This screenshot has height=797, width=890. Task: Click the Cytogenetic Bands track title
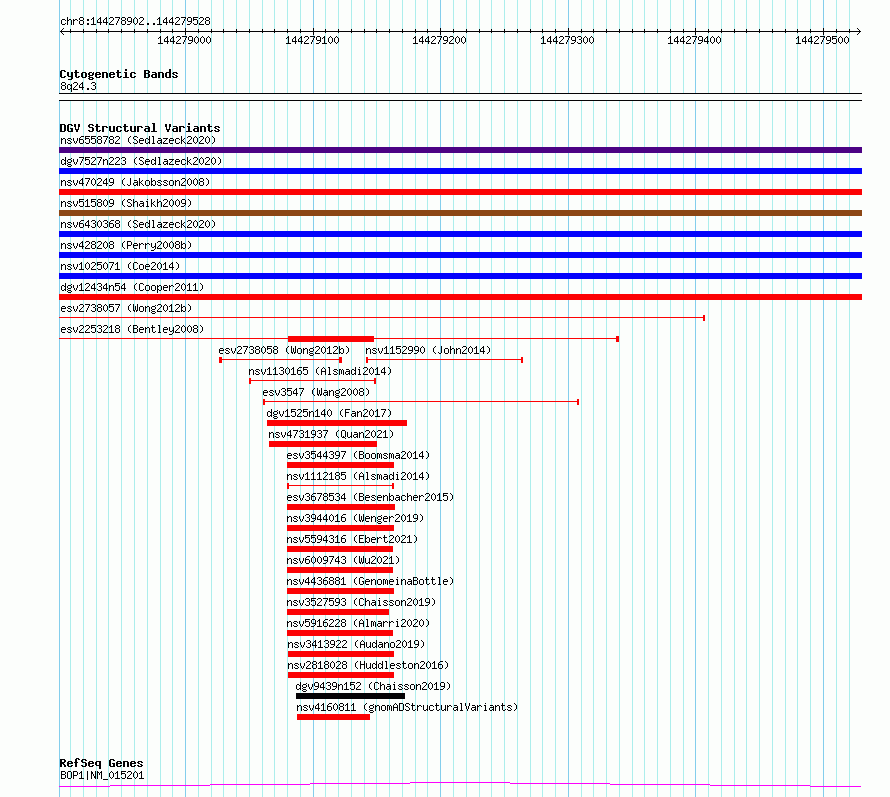point(119,74)
